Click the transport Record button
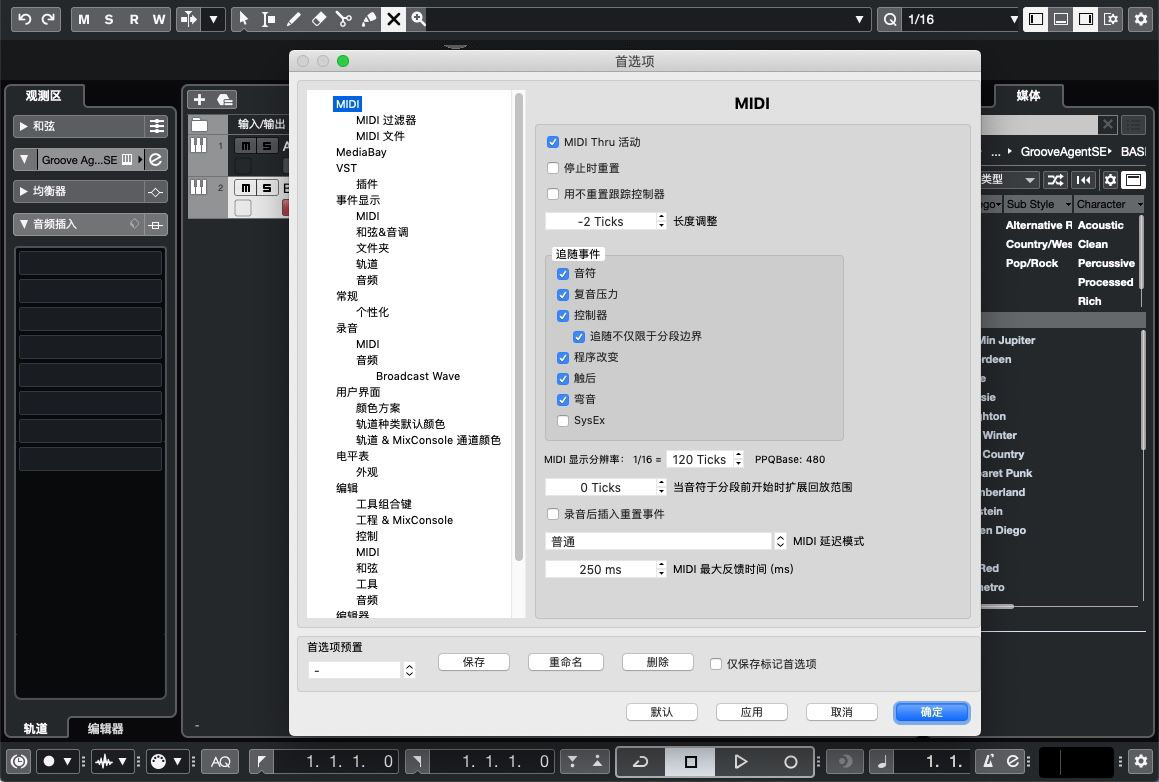This screenshot has width=1159, height=782. (790, 761)
